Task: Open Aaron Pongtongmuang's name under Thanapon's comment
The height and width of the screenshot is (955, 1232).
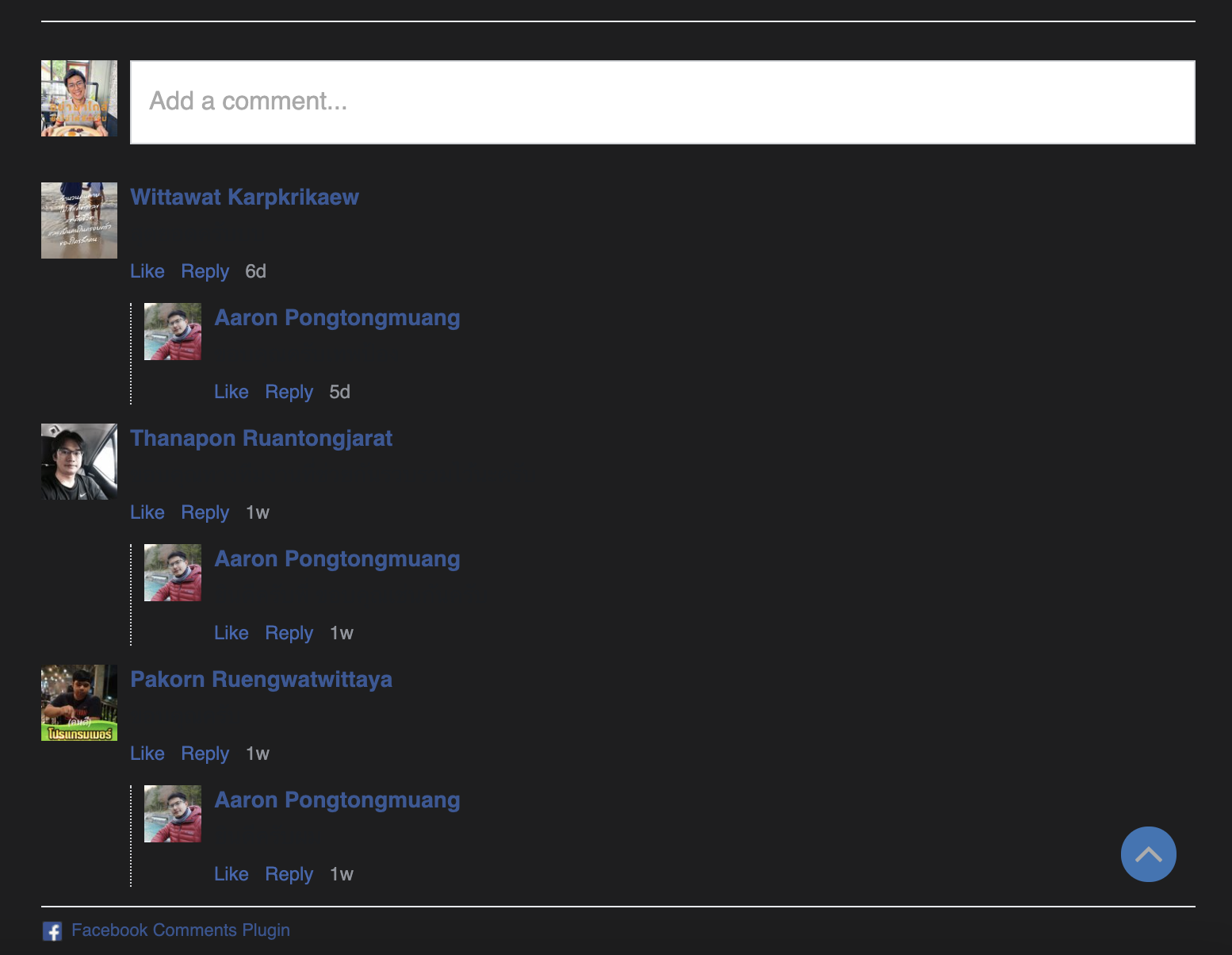Action: [x=337, y=558]
